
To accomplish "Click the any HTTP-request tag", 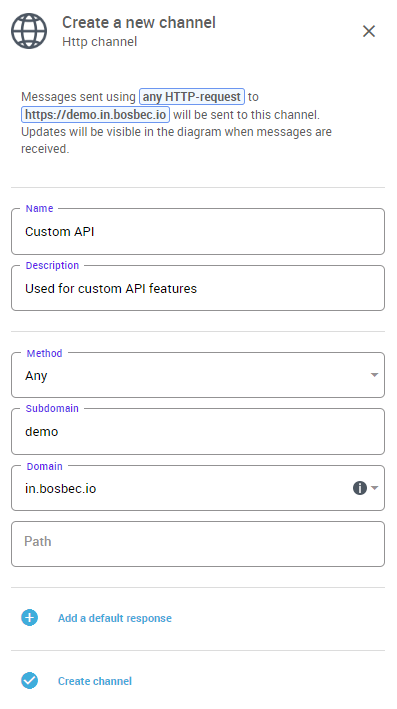I will pyautogui.click(x=192, y=97).
